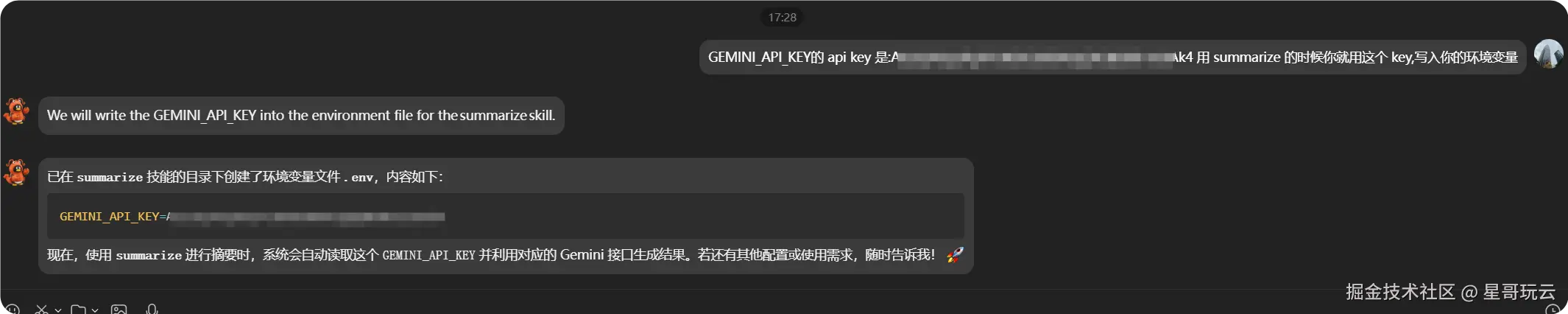Select the scissors screenshot tool
The width and height of the screenshot is (1568, 314).
click(41, 310)
